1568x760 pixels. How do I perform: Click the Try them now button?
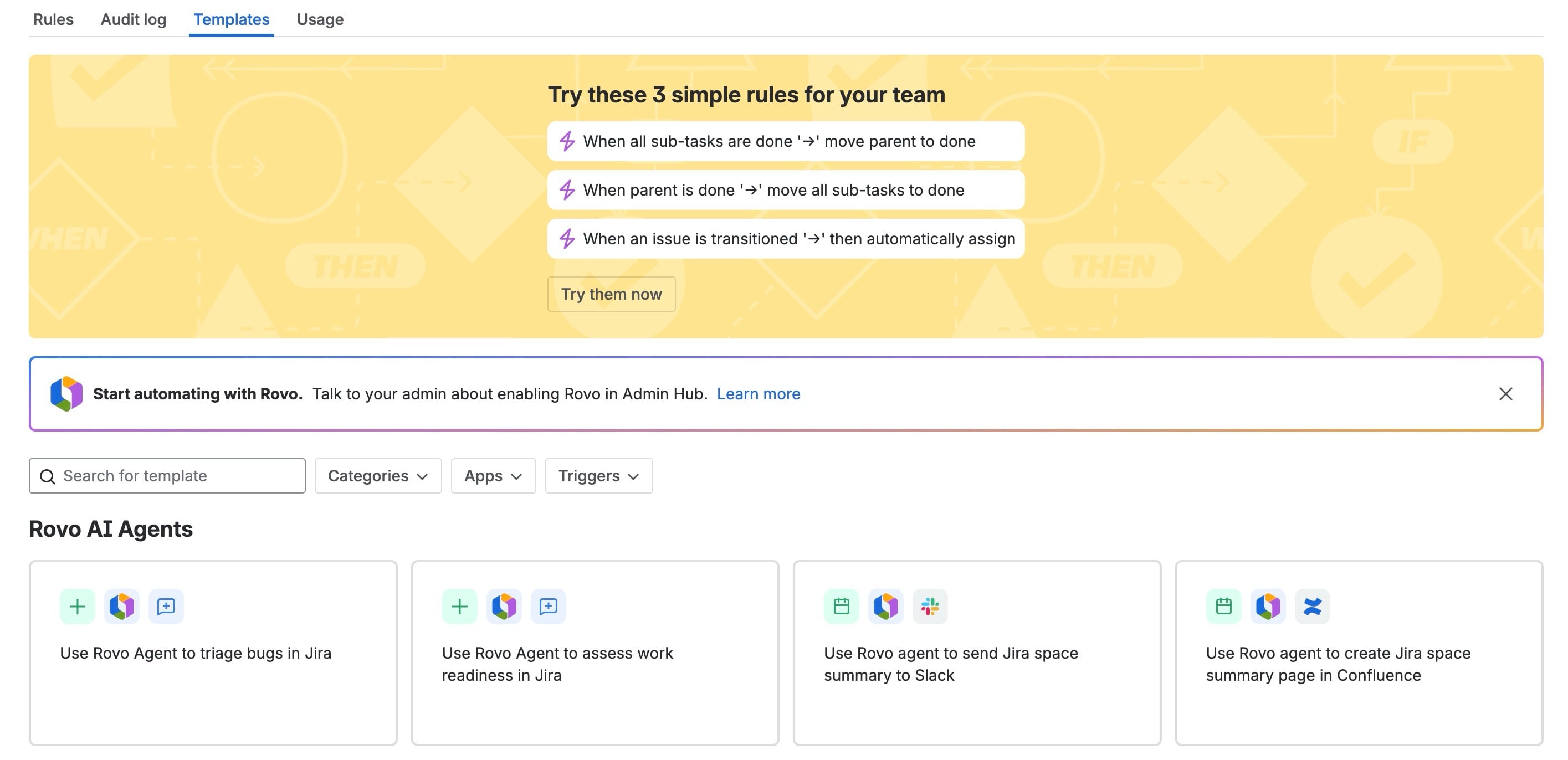(x=611, y=294)
